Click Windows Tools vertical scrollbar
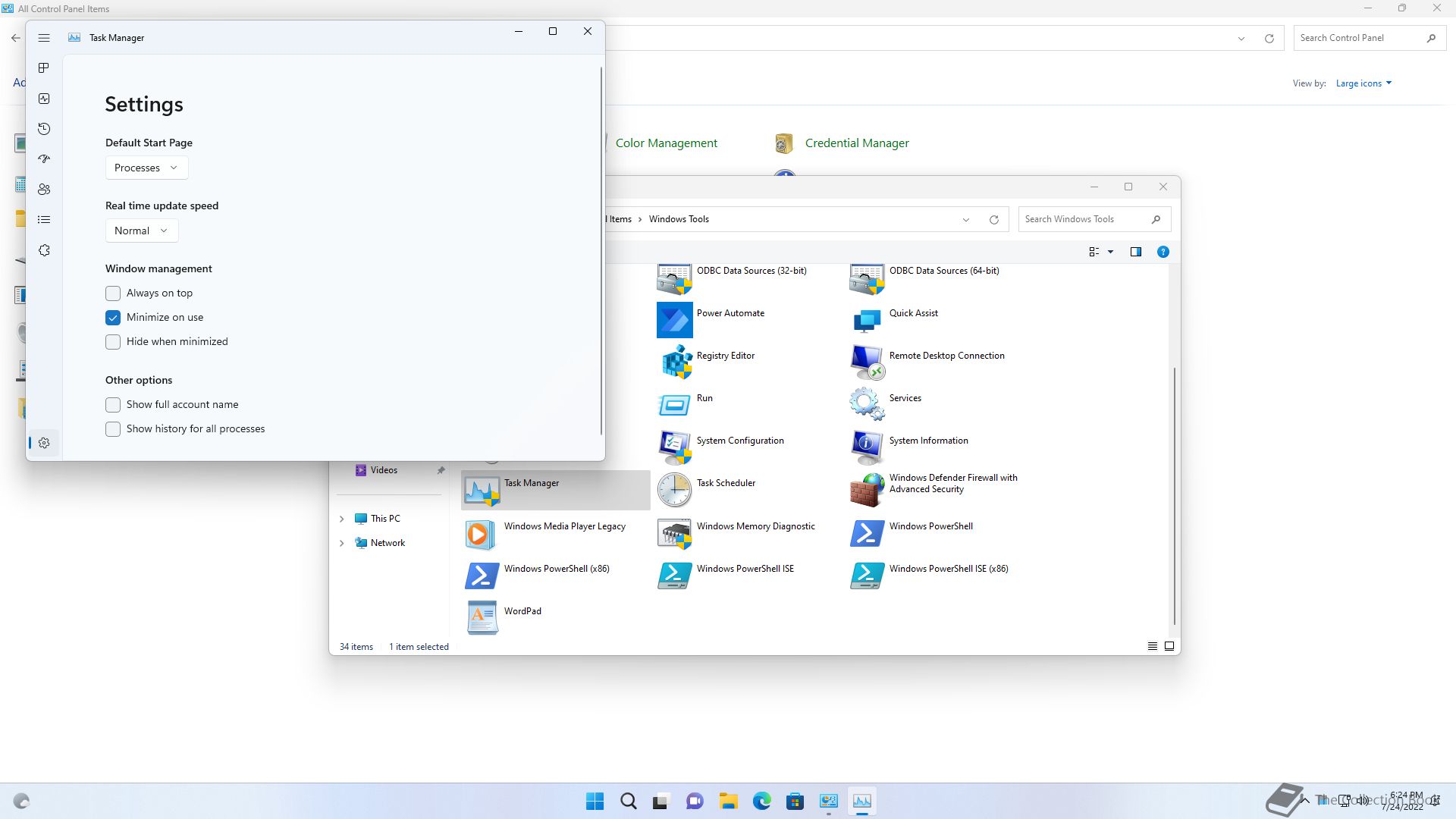The image size is (1456, 819). pos(1174,496)
